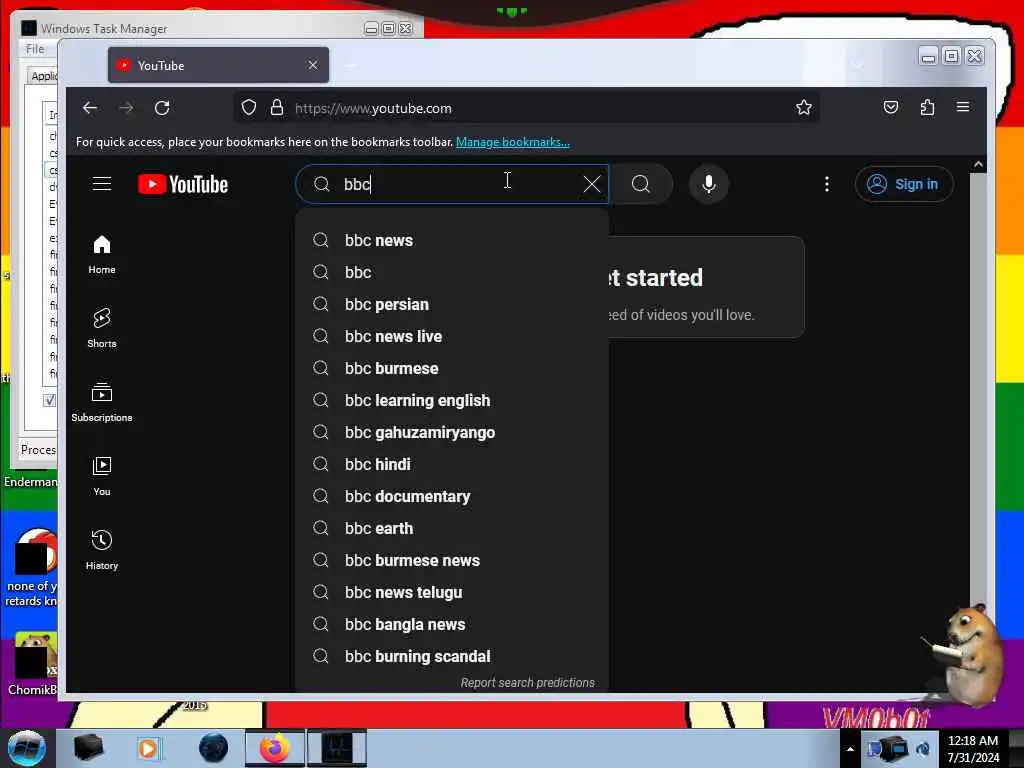Open YouTube settings three-dot menu

[x=827, y=184]
